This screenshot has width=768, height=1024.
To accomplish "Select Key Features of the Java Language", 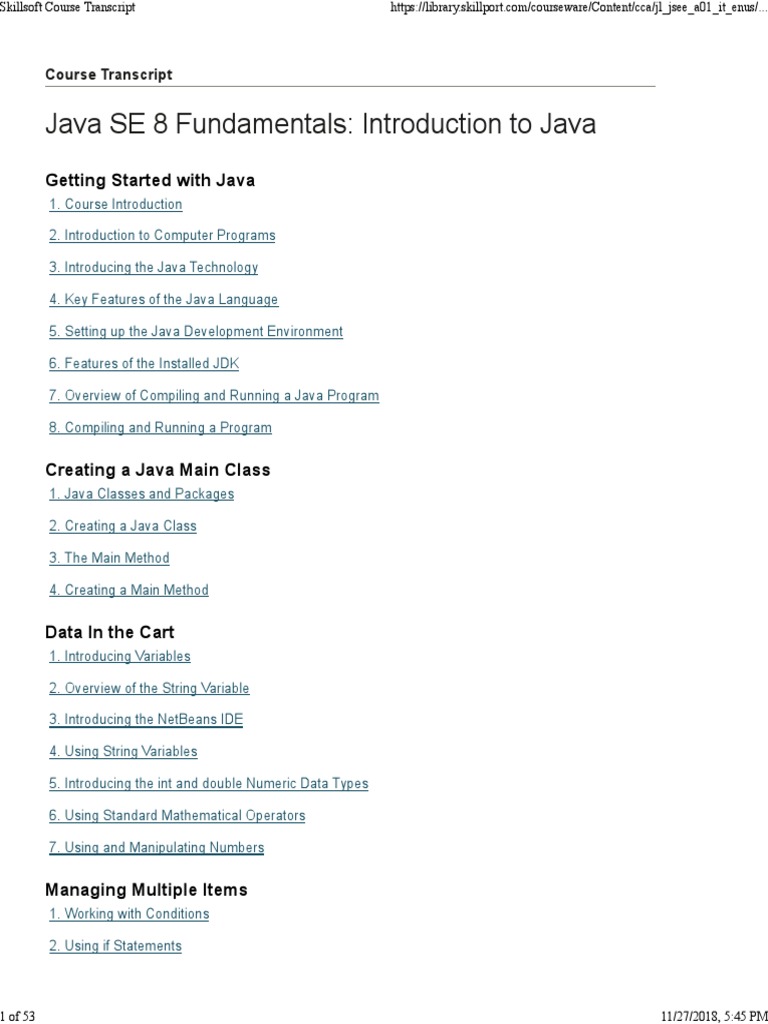I will click(164, 299).
